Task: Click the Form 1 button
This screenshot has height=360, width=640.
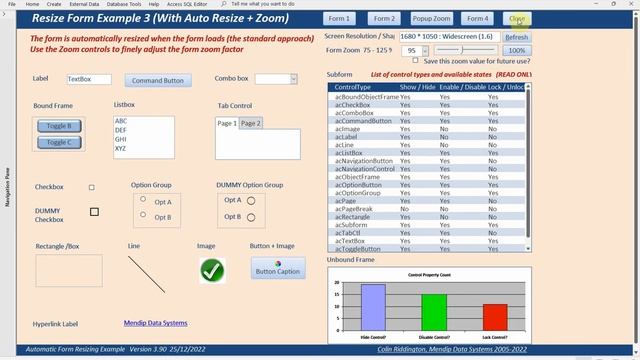Action: click(339, 19)
